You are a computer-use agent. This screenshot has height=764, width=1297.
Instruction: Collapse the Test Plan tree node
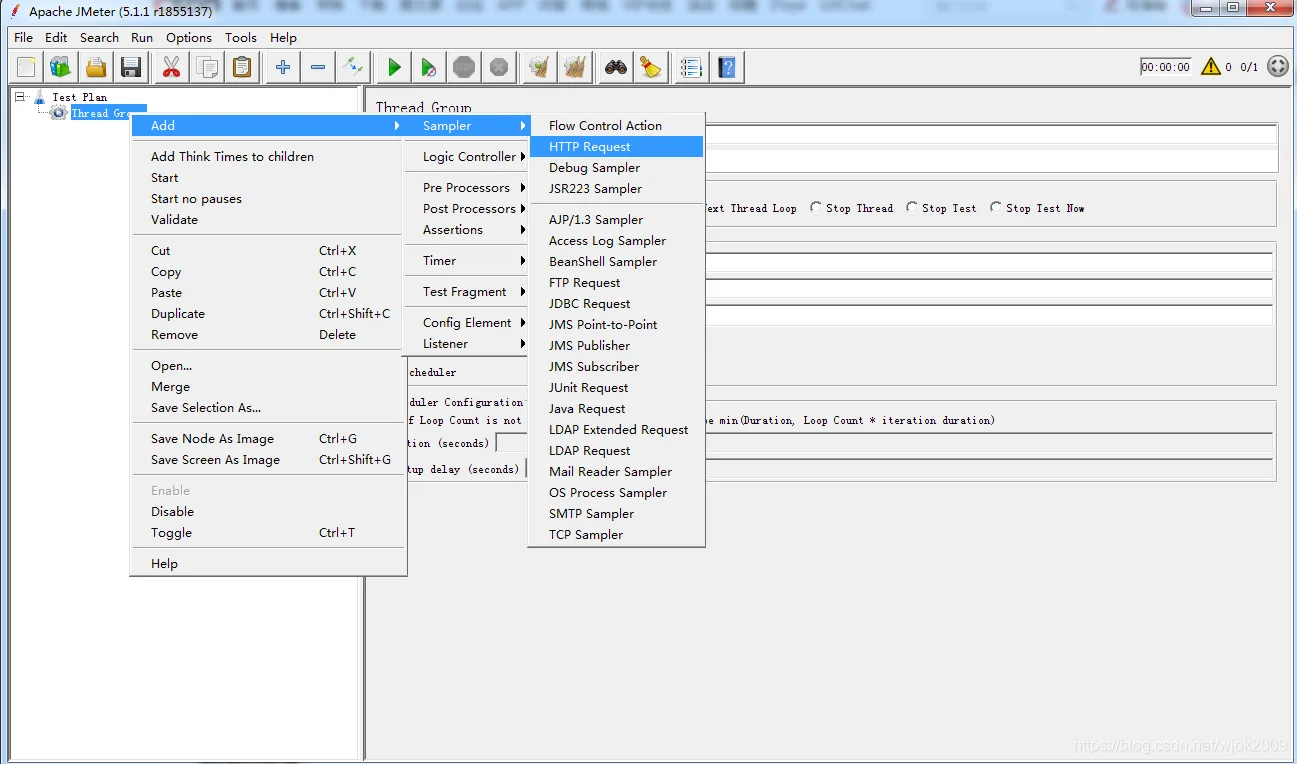pos(20,97)
